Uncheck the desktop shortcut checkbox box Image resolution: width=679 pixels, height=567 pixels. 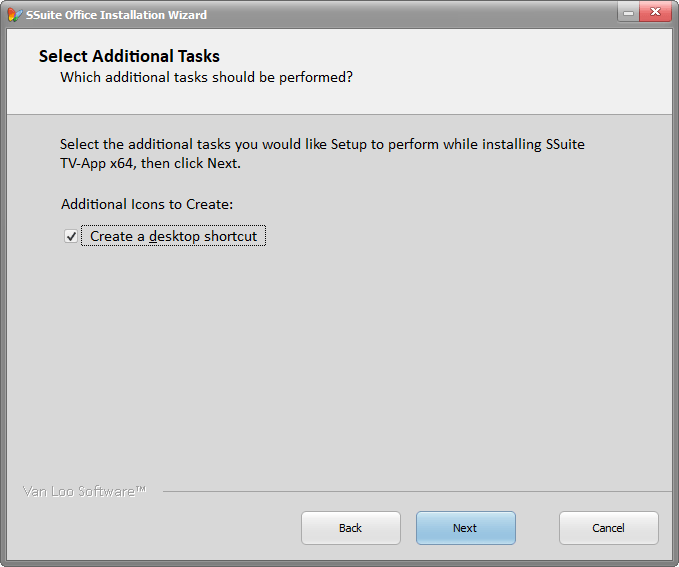pos(71,237)
